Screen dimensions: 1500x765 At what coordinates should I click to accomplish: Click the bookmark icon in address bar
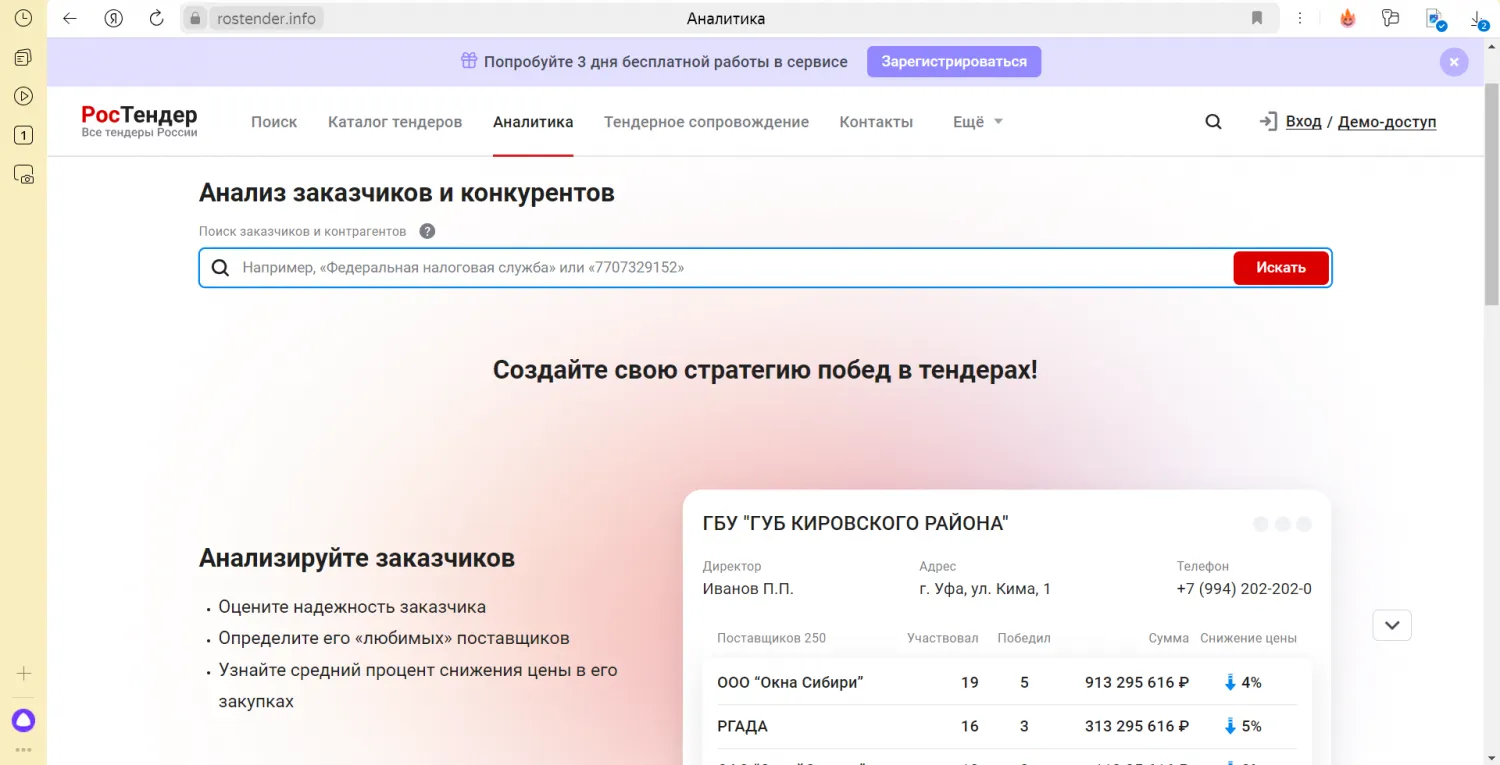point(1257,18)
